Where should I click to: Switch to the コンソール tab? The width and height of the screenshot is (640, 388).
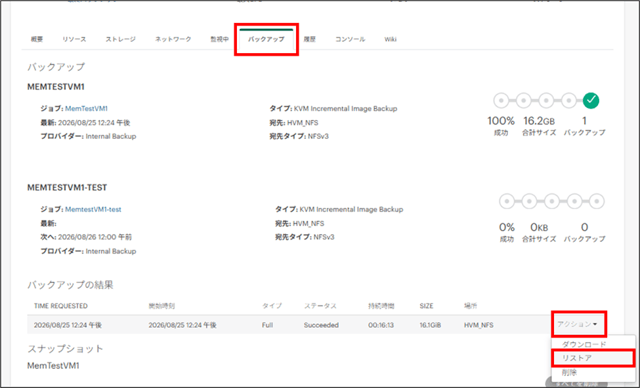tap(350, 39)
